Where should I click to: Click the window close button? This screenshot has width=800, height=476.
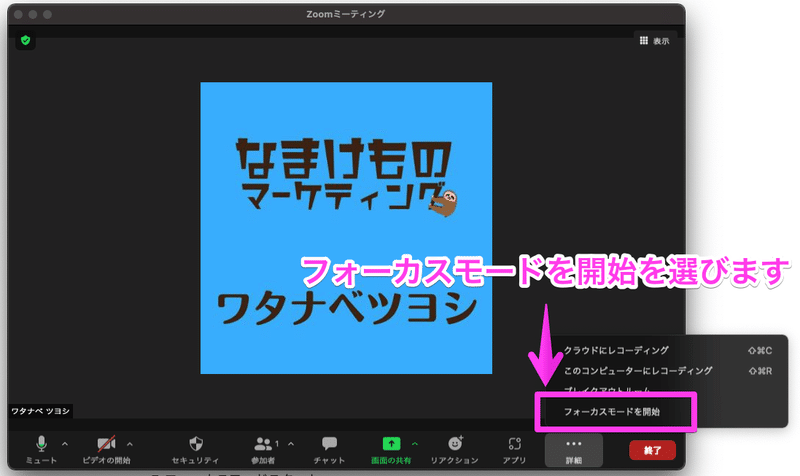pyautogui.click(x=18, y=14)
